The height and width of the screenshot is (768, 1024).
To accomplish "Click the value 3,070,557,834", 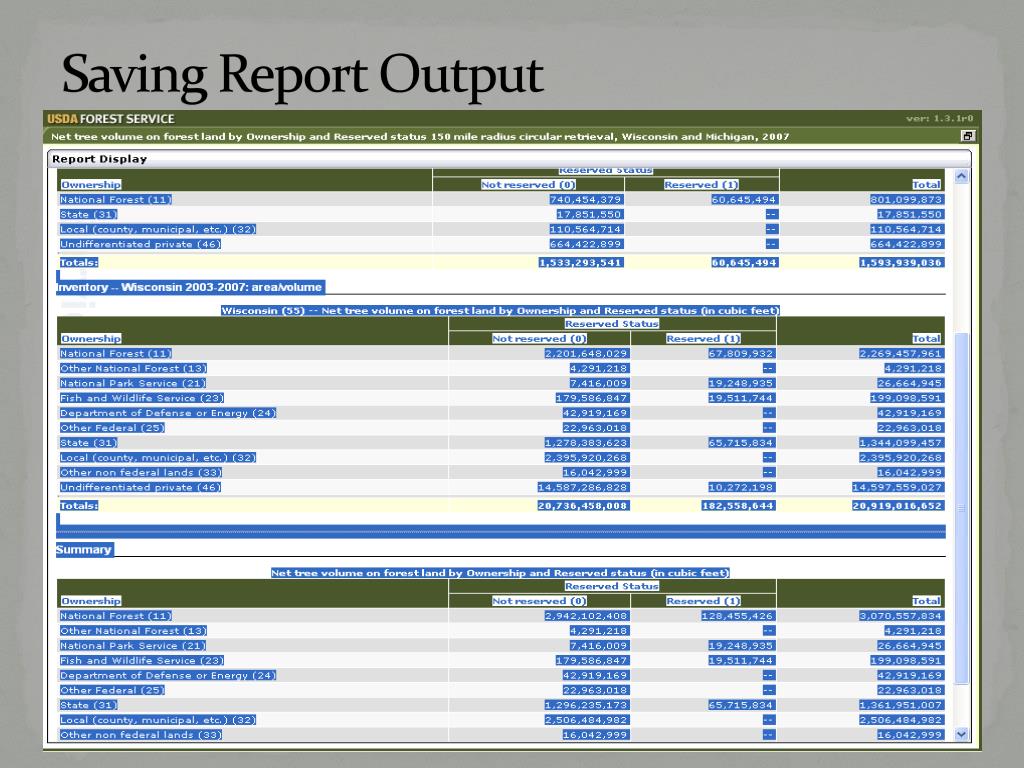I will (x=901, y=616).
